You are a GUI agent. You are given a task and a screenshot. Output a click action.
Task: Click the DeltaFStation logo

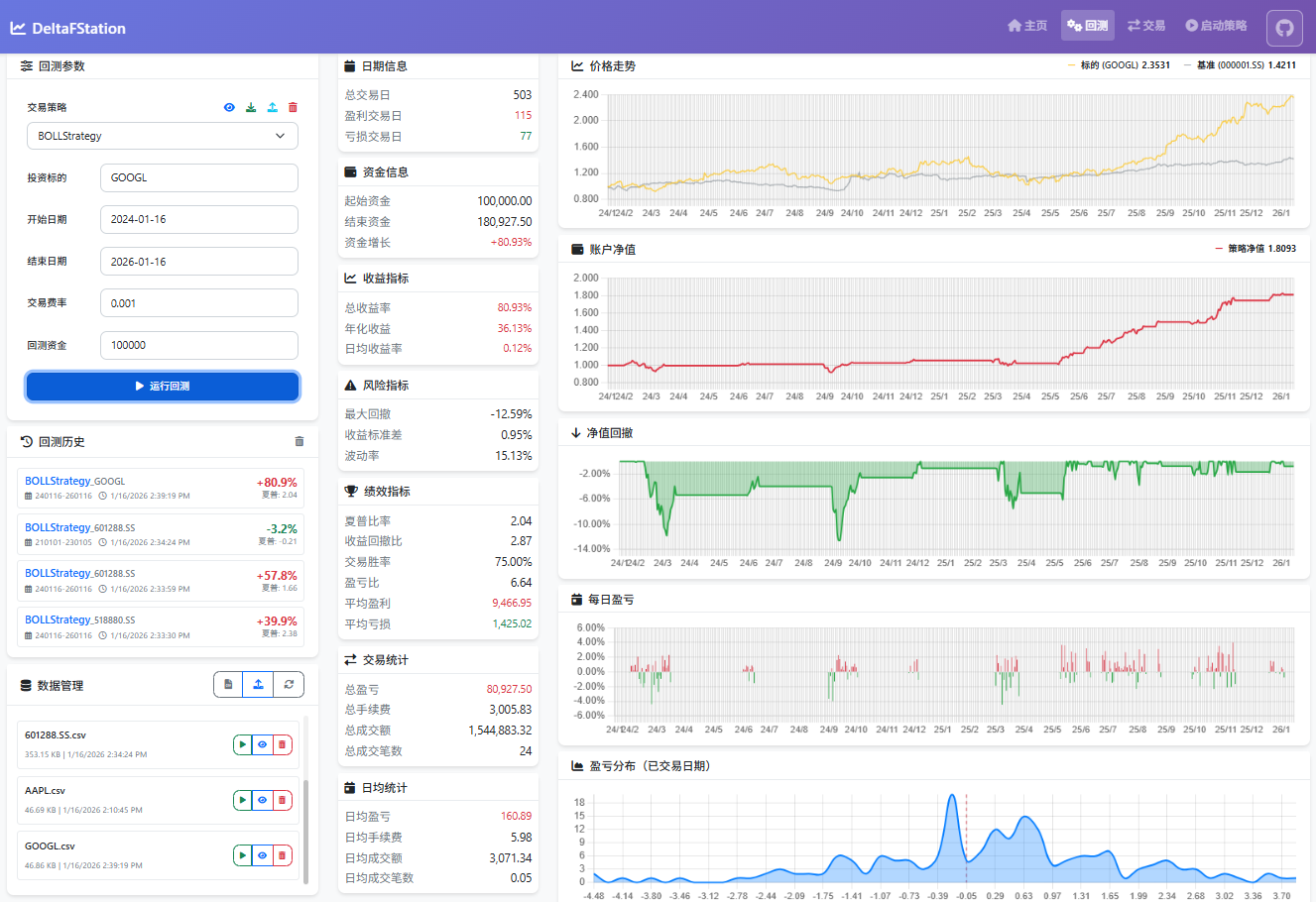click(x=68, y=28)
